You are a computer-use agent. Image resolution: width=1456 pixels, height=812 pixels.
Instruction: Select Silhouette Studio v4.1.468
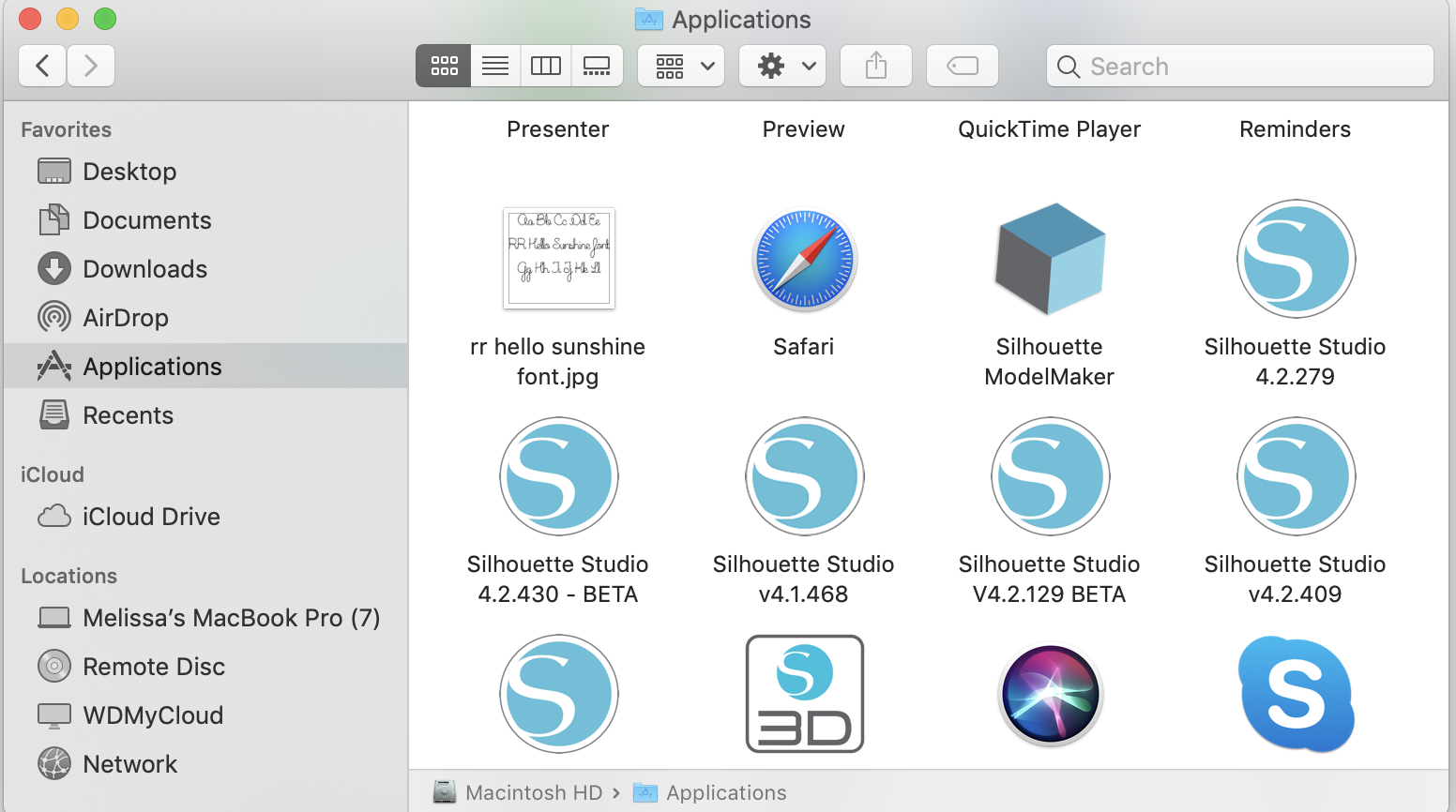[x=804, y=476]
